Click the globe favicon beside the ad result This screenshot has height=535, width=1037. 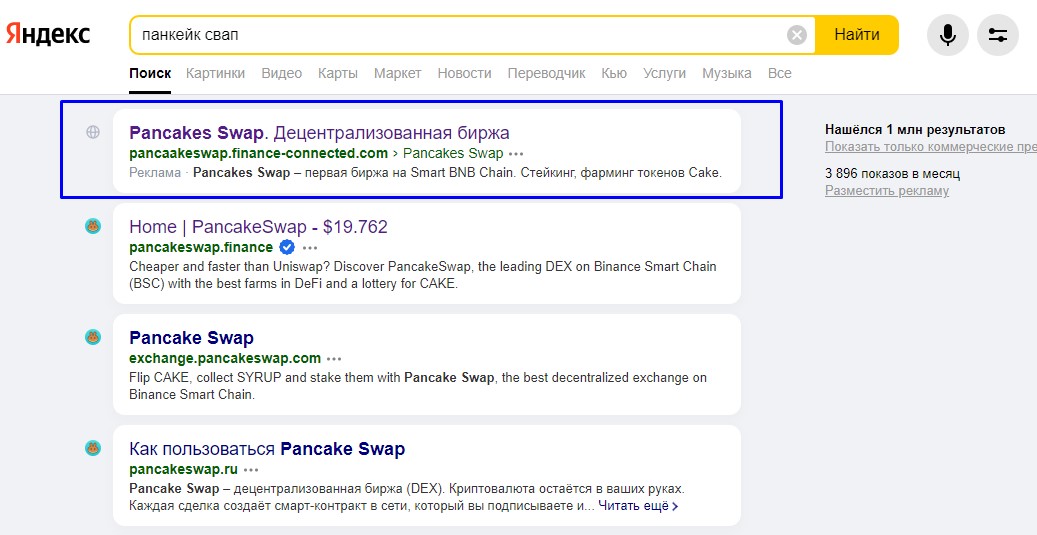(93, 132)
